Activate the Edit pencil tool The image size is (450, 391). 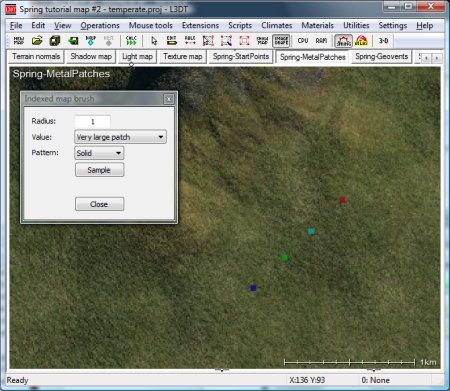(172, 41)
